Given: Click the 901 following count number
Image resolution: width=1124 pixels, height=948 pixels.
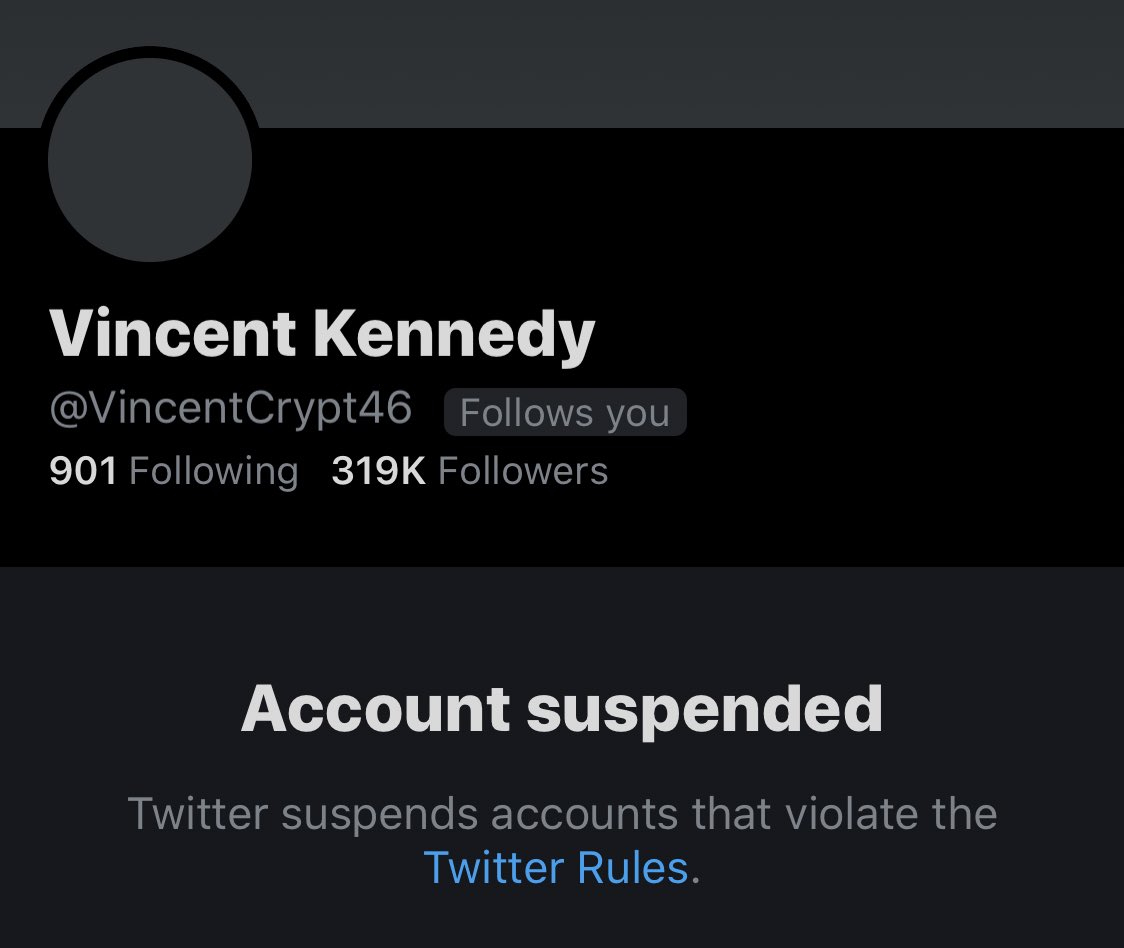Looking at the screenshot, I should (83, 471).
